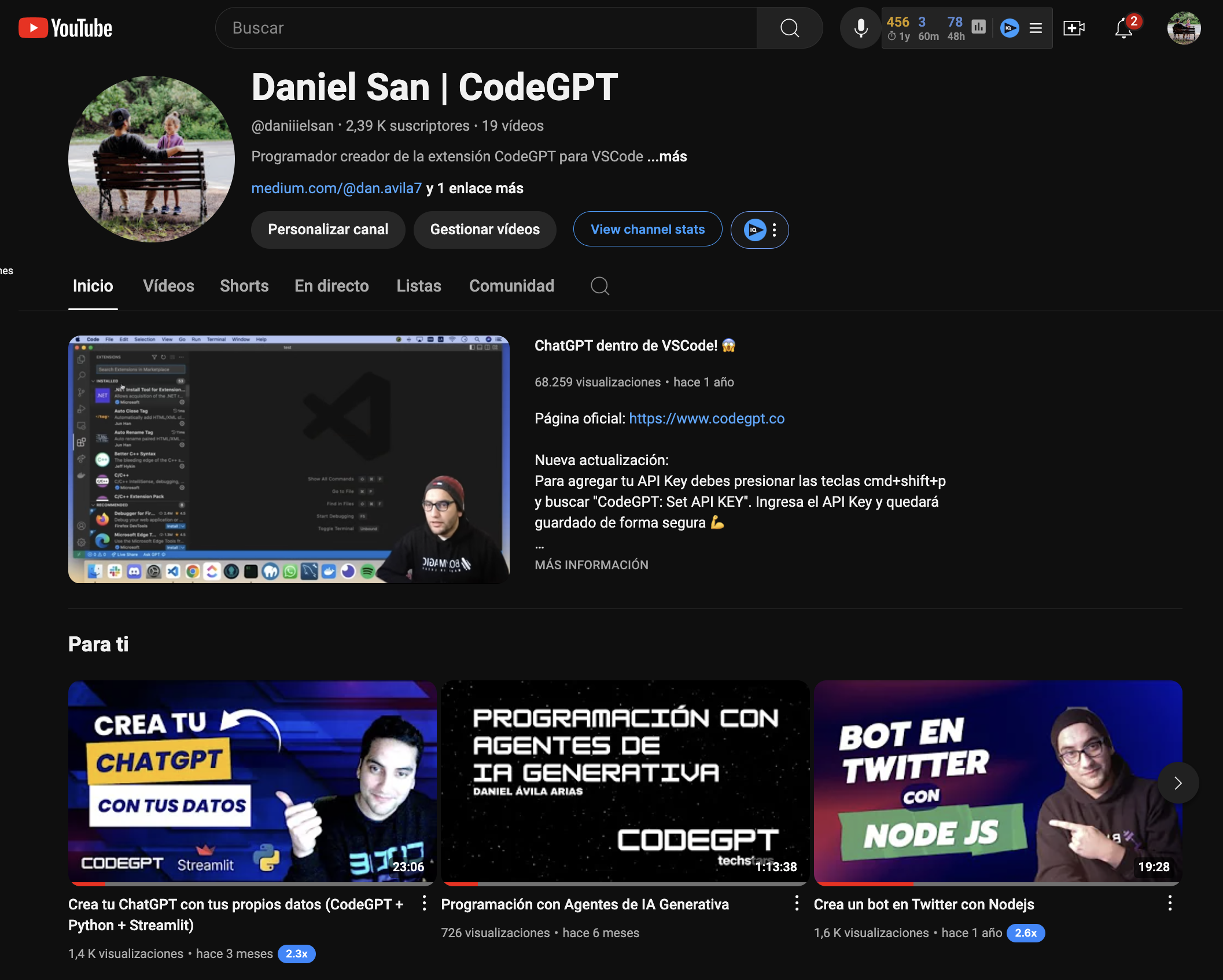Click the Create video camera icon

coord(1074,28)
